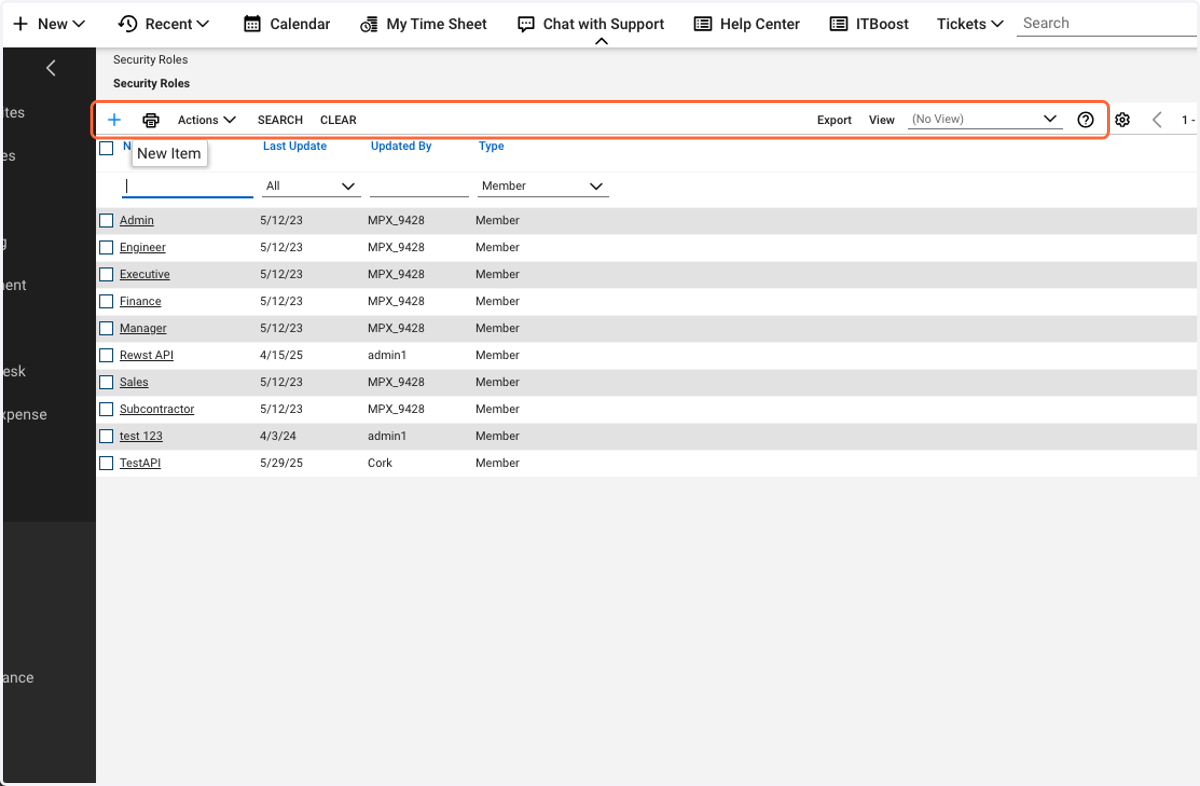Sort by Type column header

pos(491,146)
